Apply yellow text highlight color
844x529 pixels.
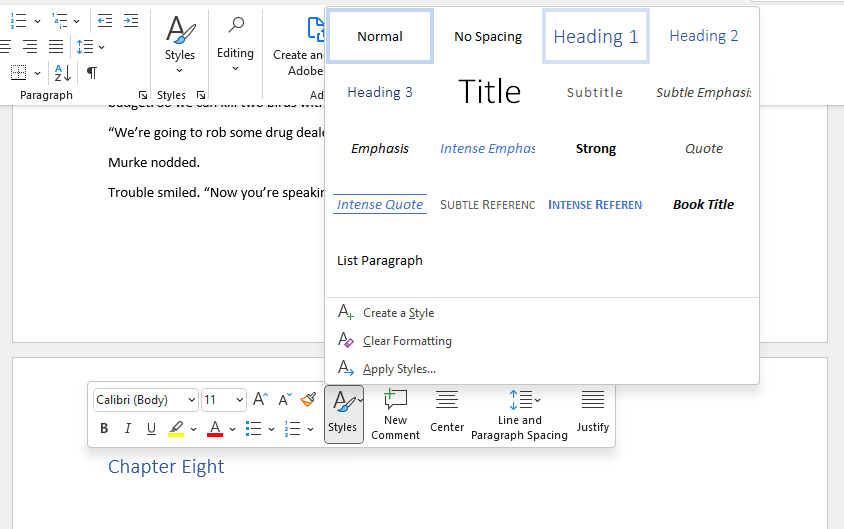point(176,428)
